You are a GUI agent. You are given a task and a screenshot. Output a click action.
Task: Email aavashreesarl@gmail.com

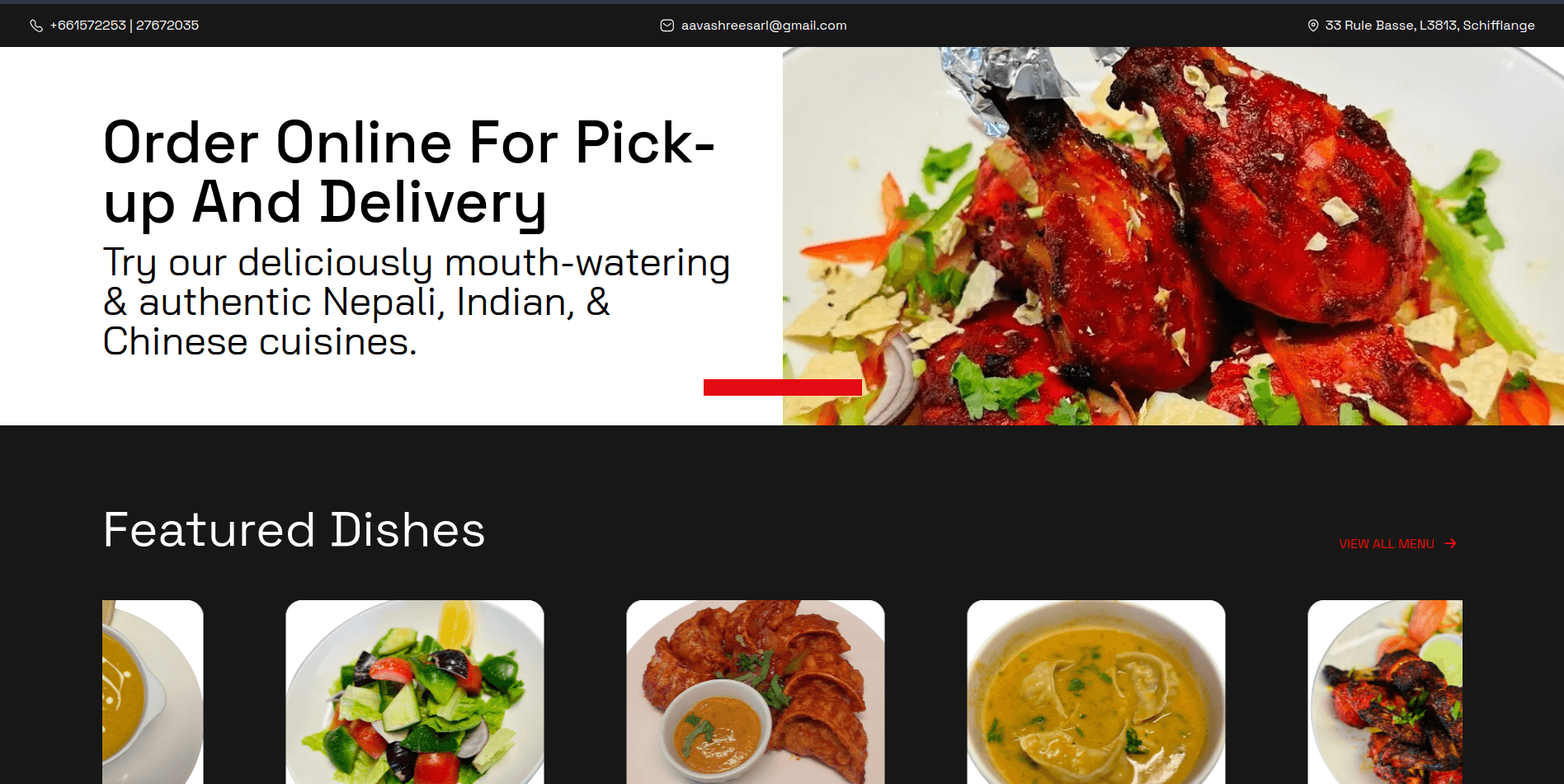tap(764, 26)
